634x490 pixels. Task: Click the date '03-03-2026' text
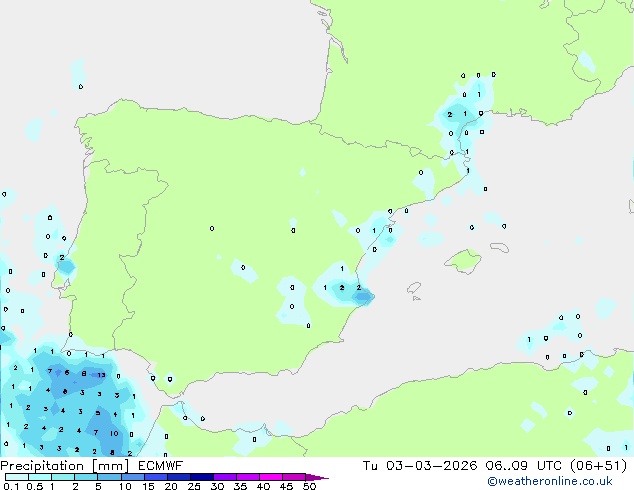click(431, 465)
